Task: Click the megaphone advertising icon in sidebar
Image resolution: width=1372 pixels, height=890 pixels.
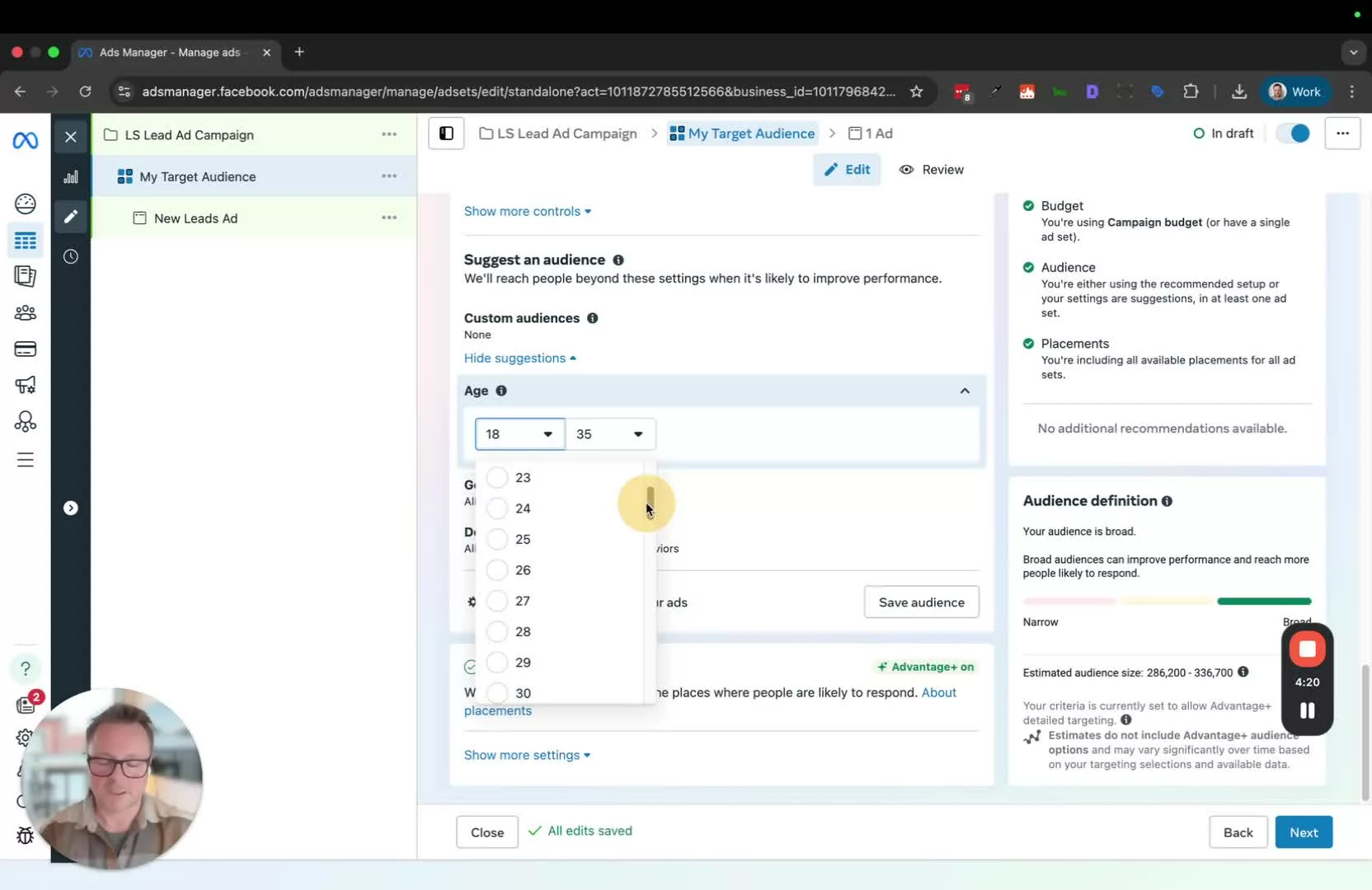Action: coord(25,385)
